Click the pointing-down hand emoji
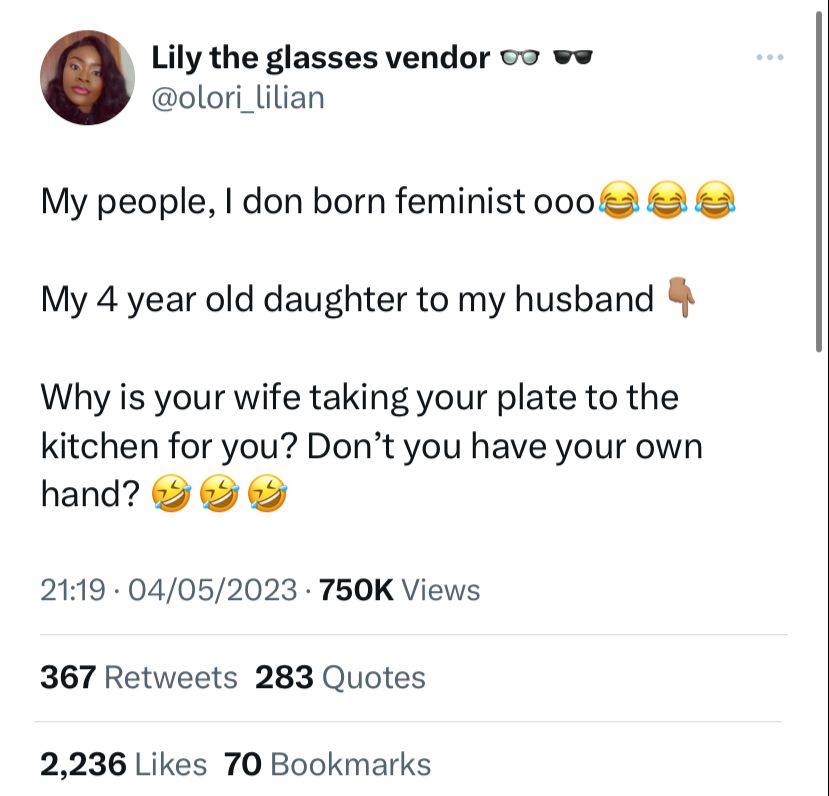 coord(681,297)
